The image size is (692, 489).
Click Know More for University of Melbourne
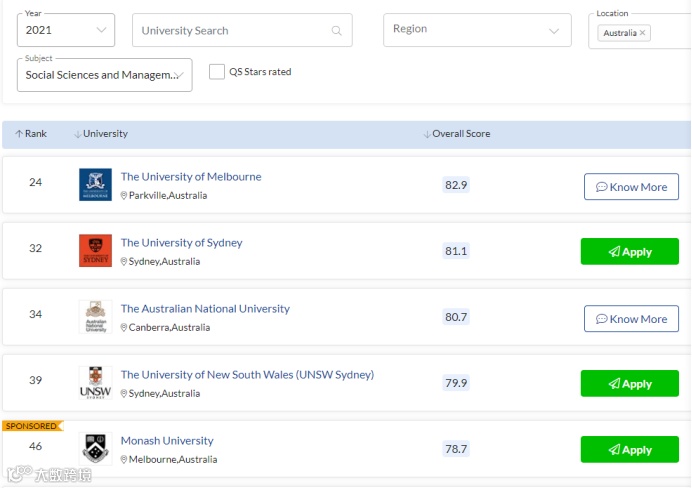click(631, 187)
